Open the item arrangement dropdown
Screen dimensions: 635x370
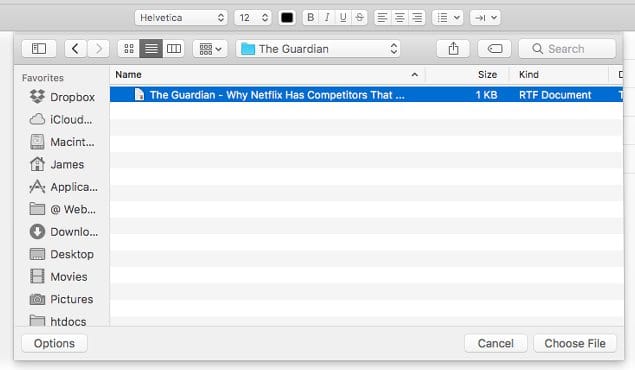pyautogui.click(x=210, y=49)
